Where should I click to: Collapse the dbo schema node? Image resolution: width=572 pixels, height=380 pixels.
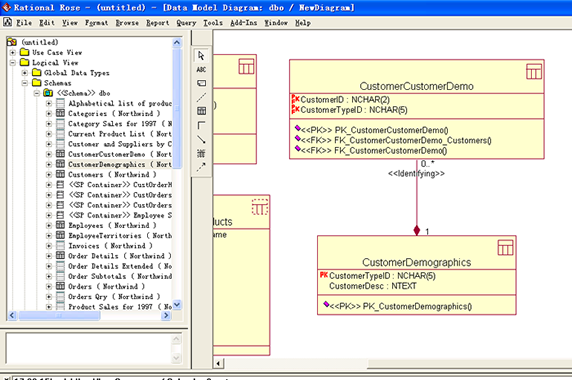[37, 93]
